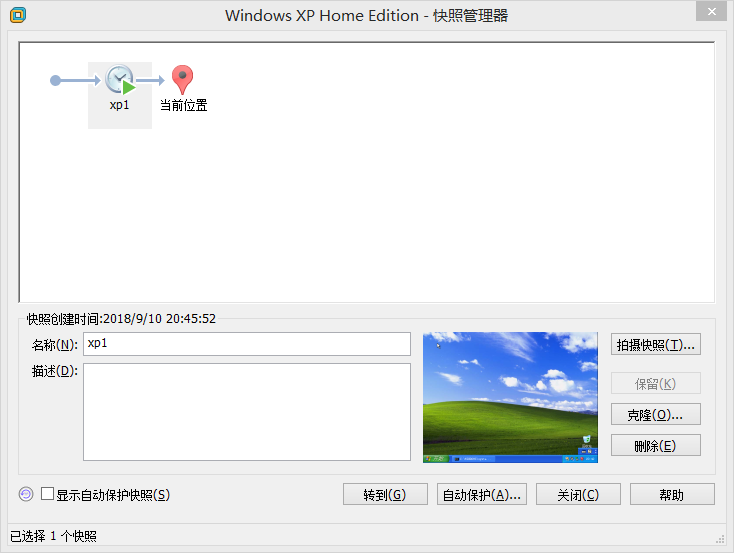The height and width of the screenshot is (553, 734).
Task: Click the 拍摄快照(T) take snapshot button
Action: pos(655,345)
